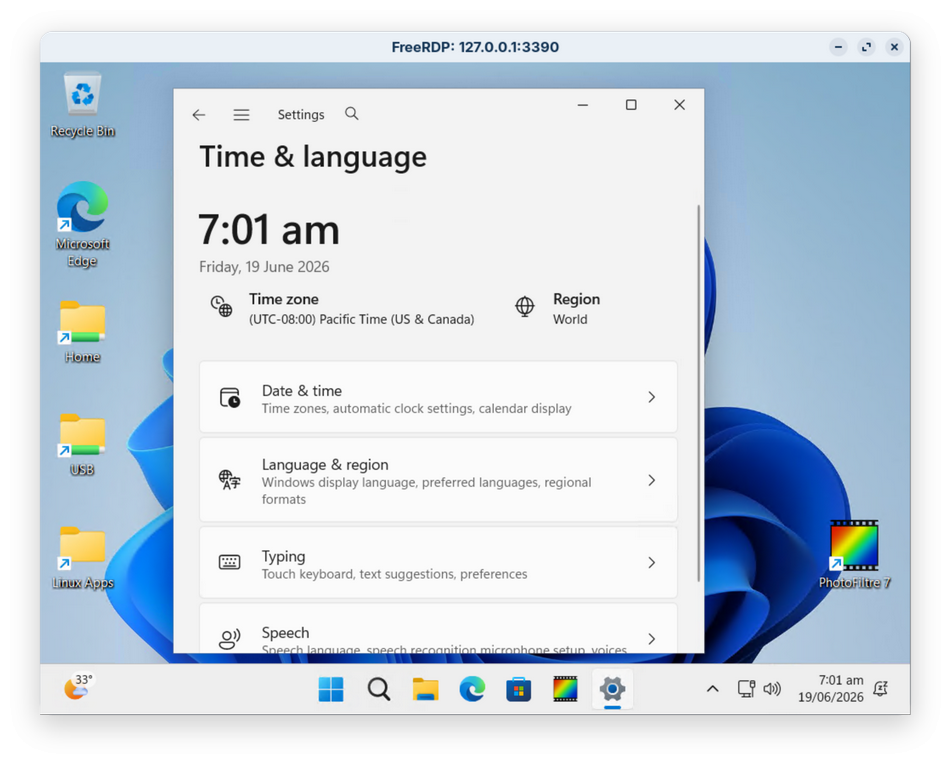The image size is (950, 763).
Task: Click the Settings search magnifier icon
Action: 351,113
